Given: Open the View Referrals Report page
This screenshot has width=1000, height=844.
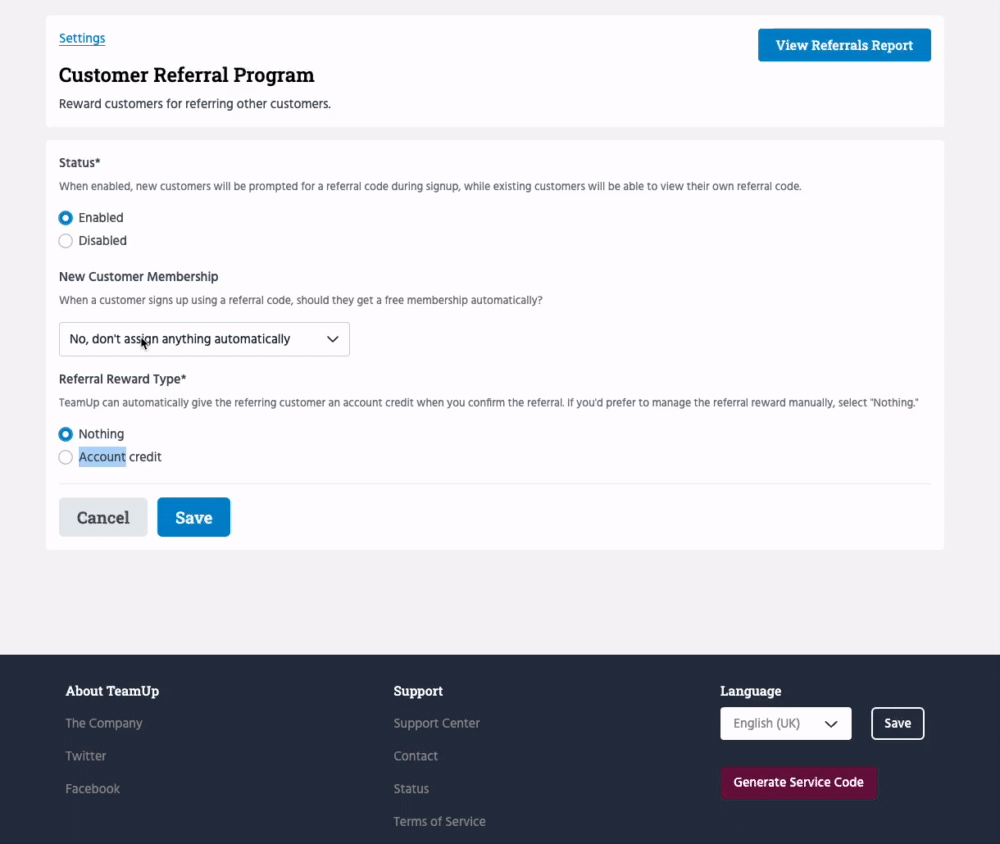Looking at the screenshot, I should pyautogui.click(x=844, y=45).
